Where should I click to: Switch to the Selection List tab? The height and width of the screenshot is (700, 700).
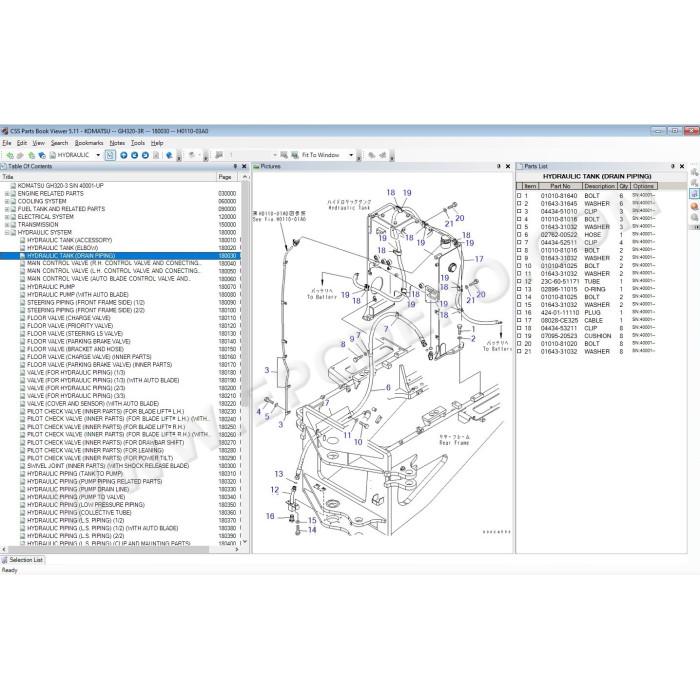coord(23,560)
